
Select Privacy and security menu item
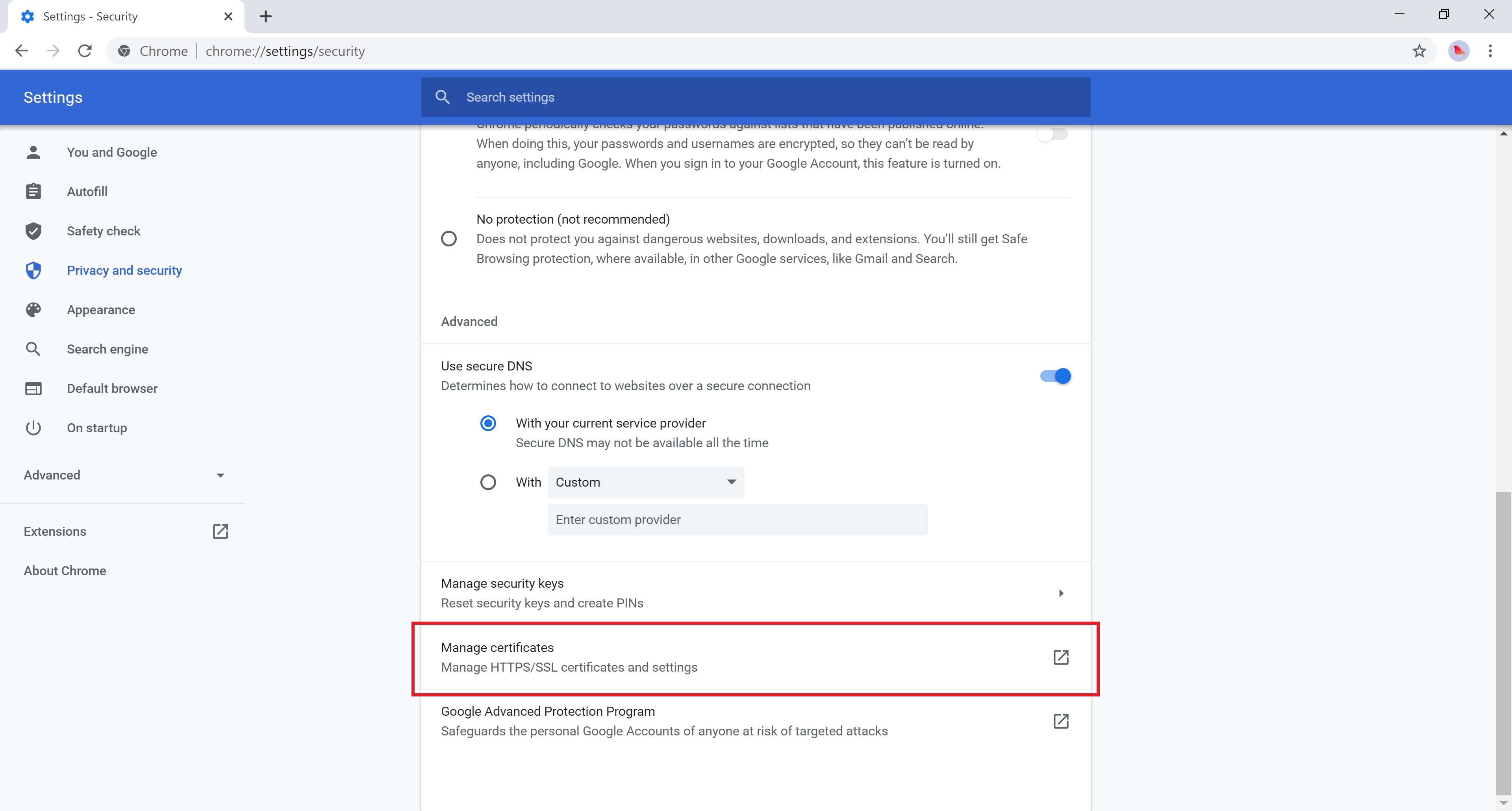coord(124,270)
